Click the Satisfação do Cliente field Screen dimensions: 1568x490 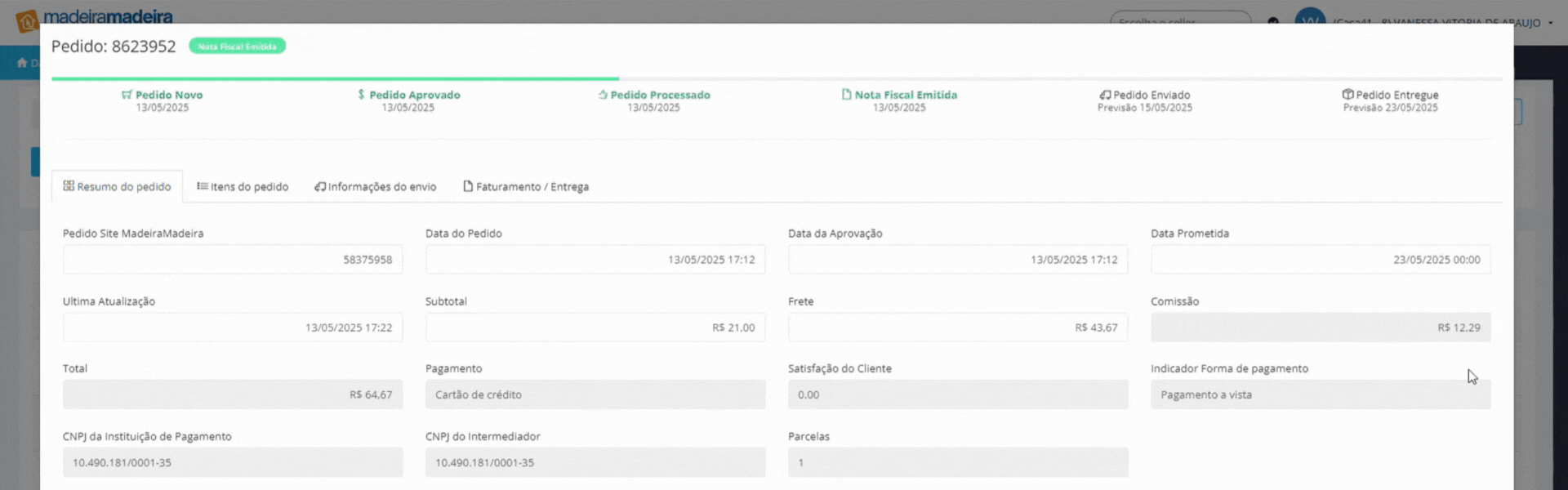(x=958, y=394)
